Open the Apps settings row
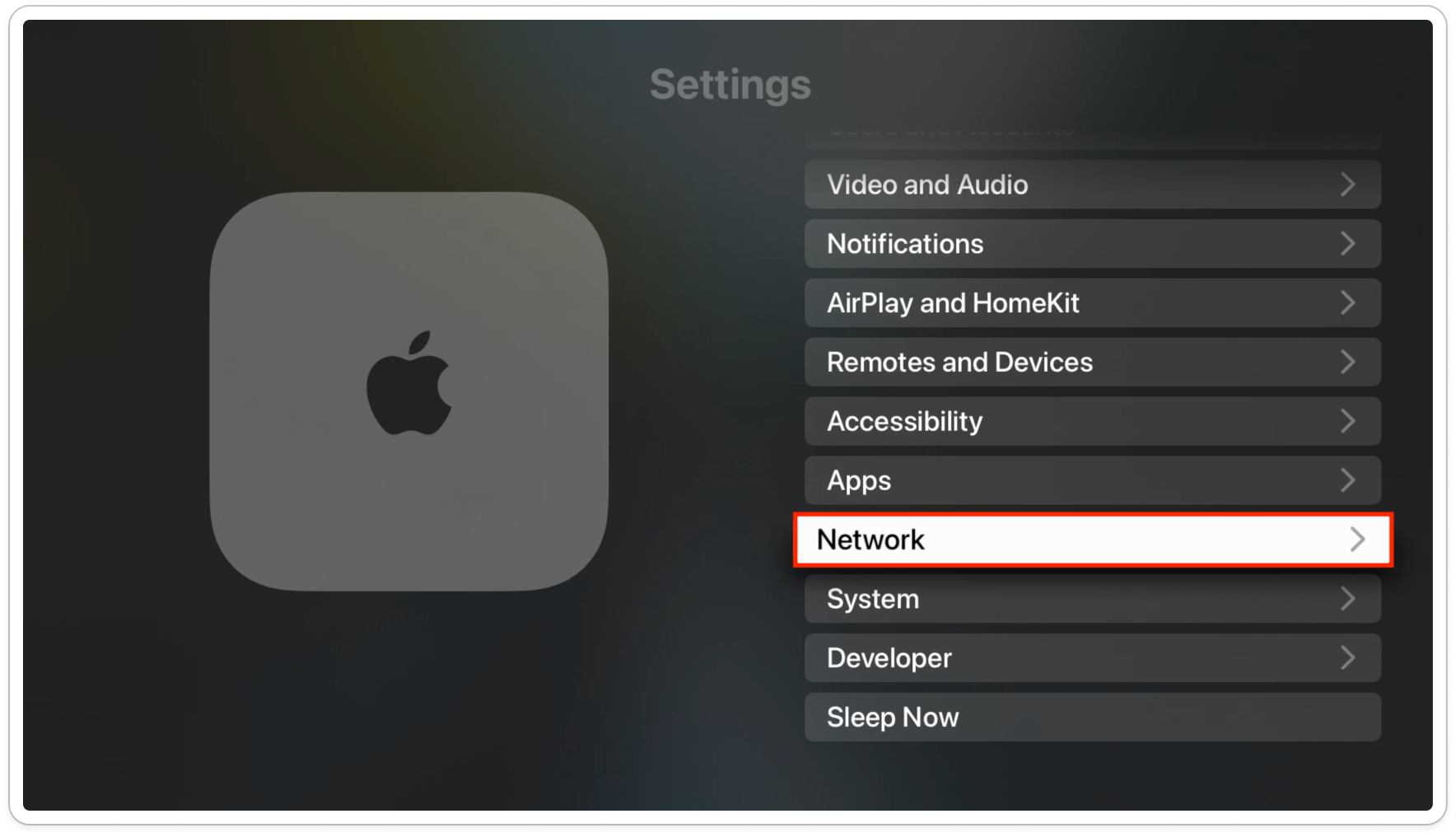The image size is (1456, 837). (x=1093, y=480)
